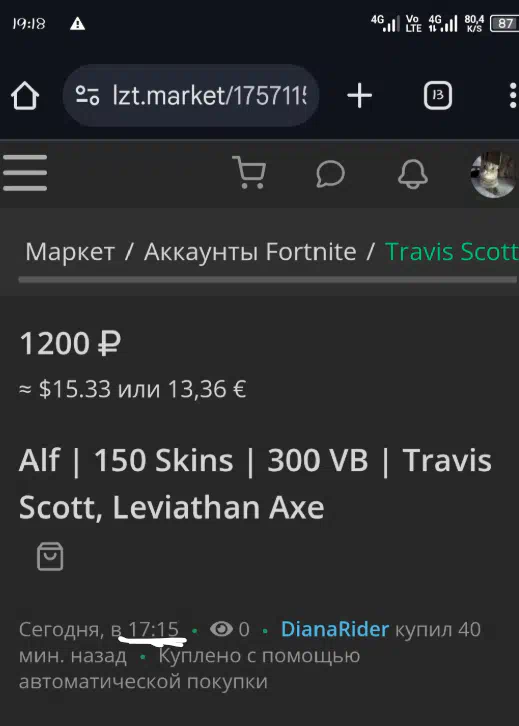519x726 pixels.
Task: Open site settings icon in address bar
Action: tap(88, 95)
